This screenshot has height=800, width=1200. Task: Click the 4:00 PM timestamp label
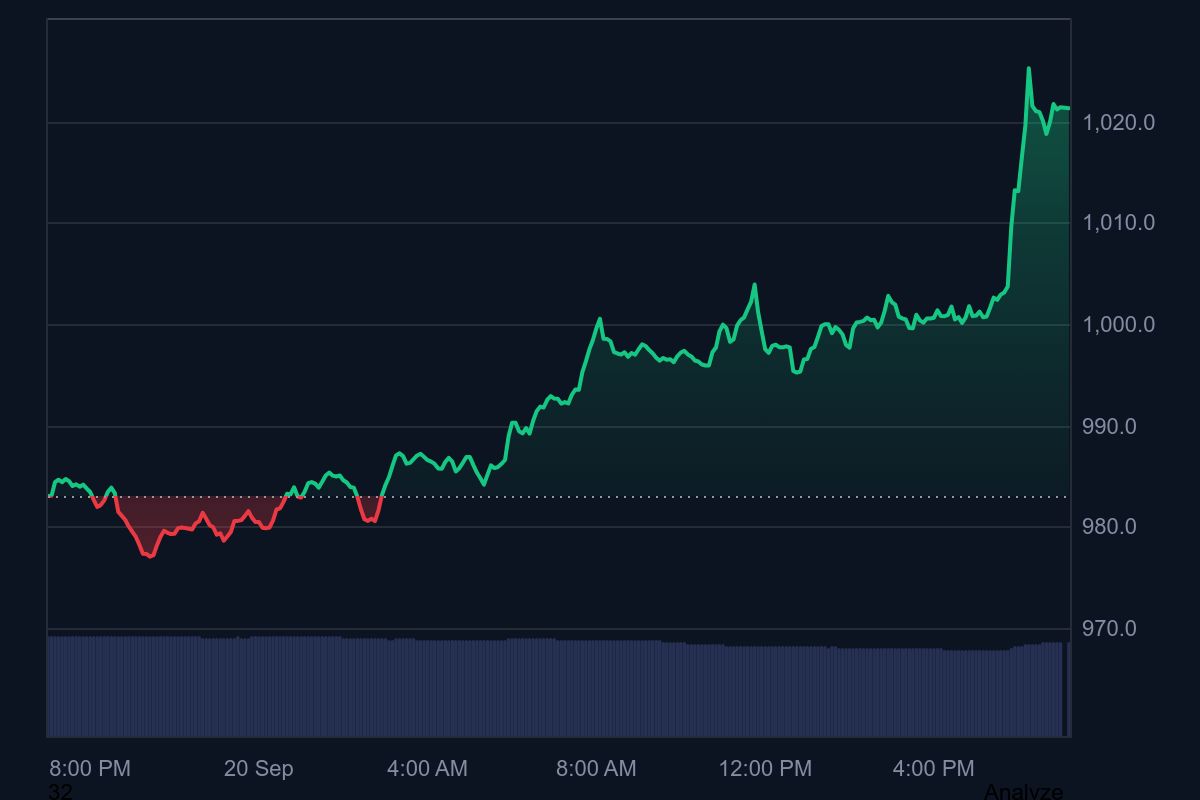(935, 769)
